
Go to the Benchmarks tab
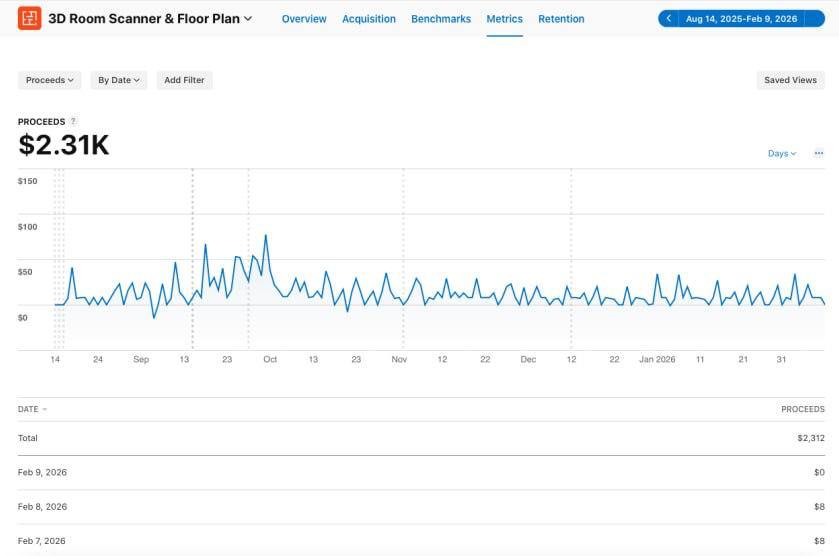coord(441,19)
